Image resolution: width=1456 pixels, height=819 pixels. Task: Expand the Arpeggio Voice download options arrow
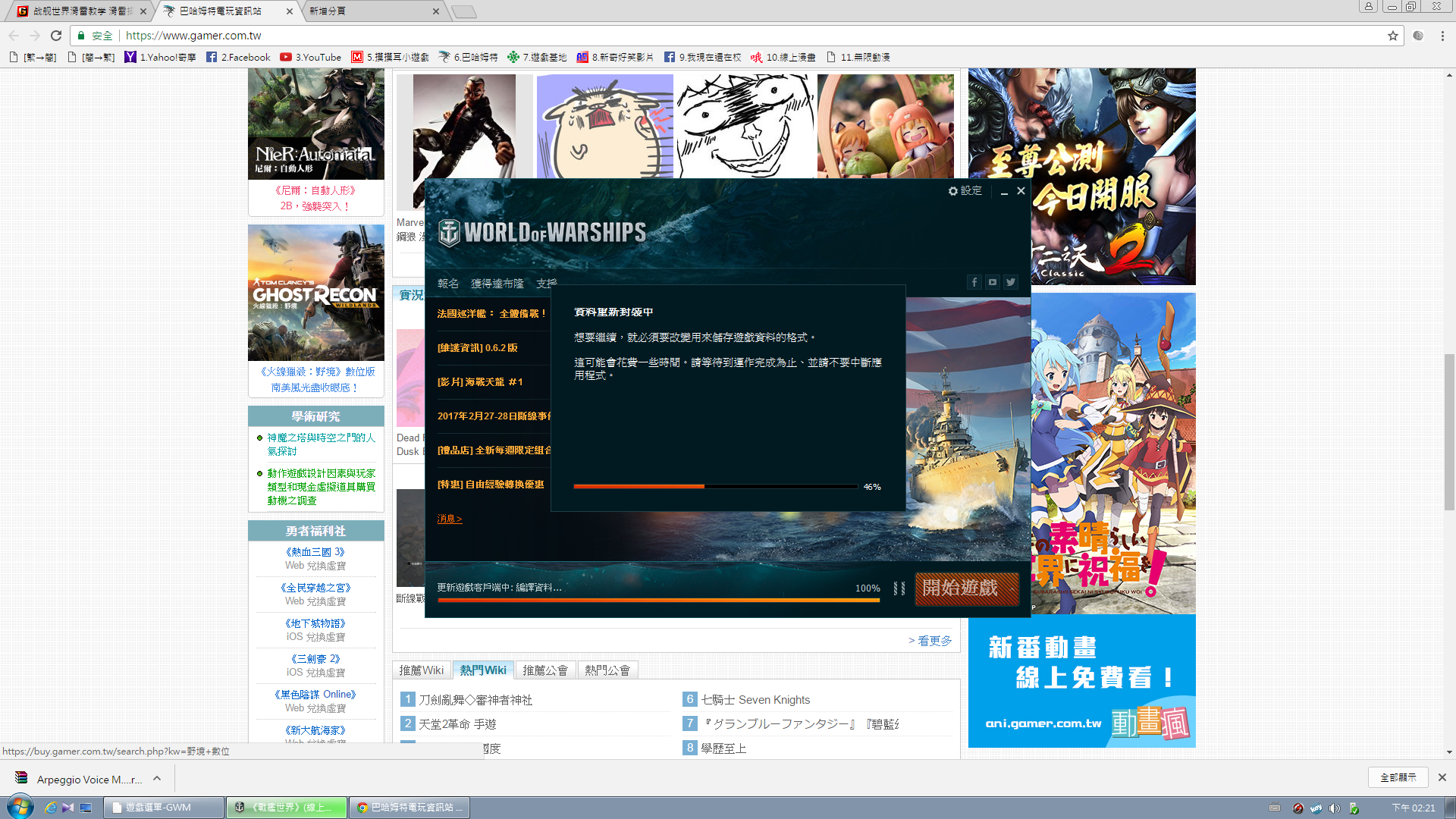pyautogui.click(x=157, y=779)
